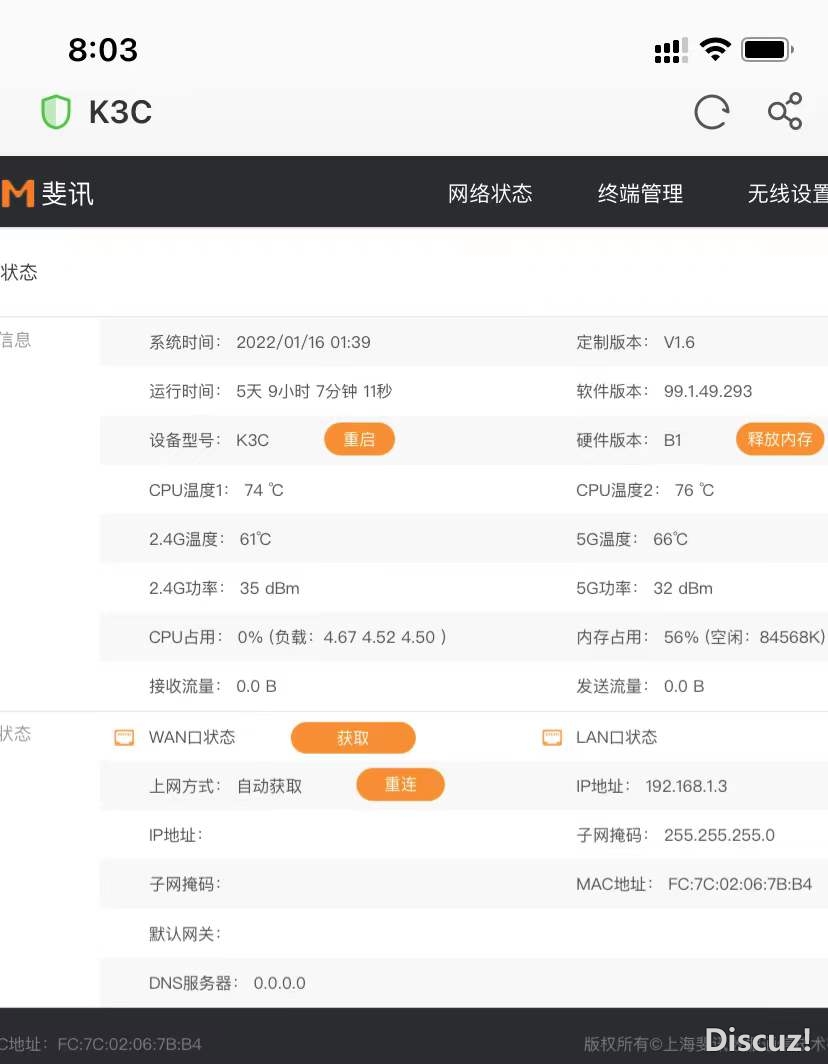Click the 释放内存 button

pyautogui.click(x=780, y=440)
